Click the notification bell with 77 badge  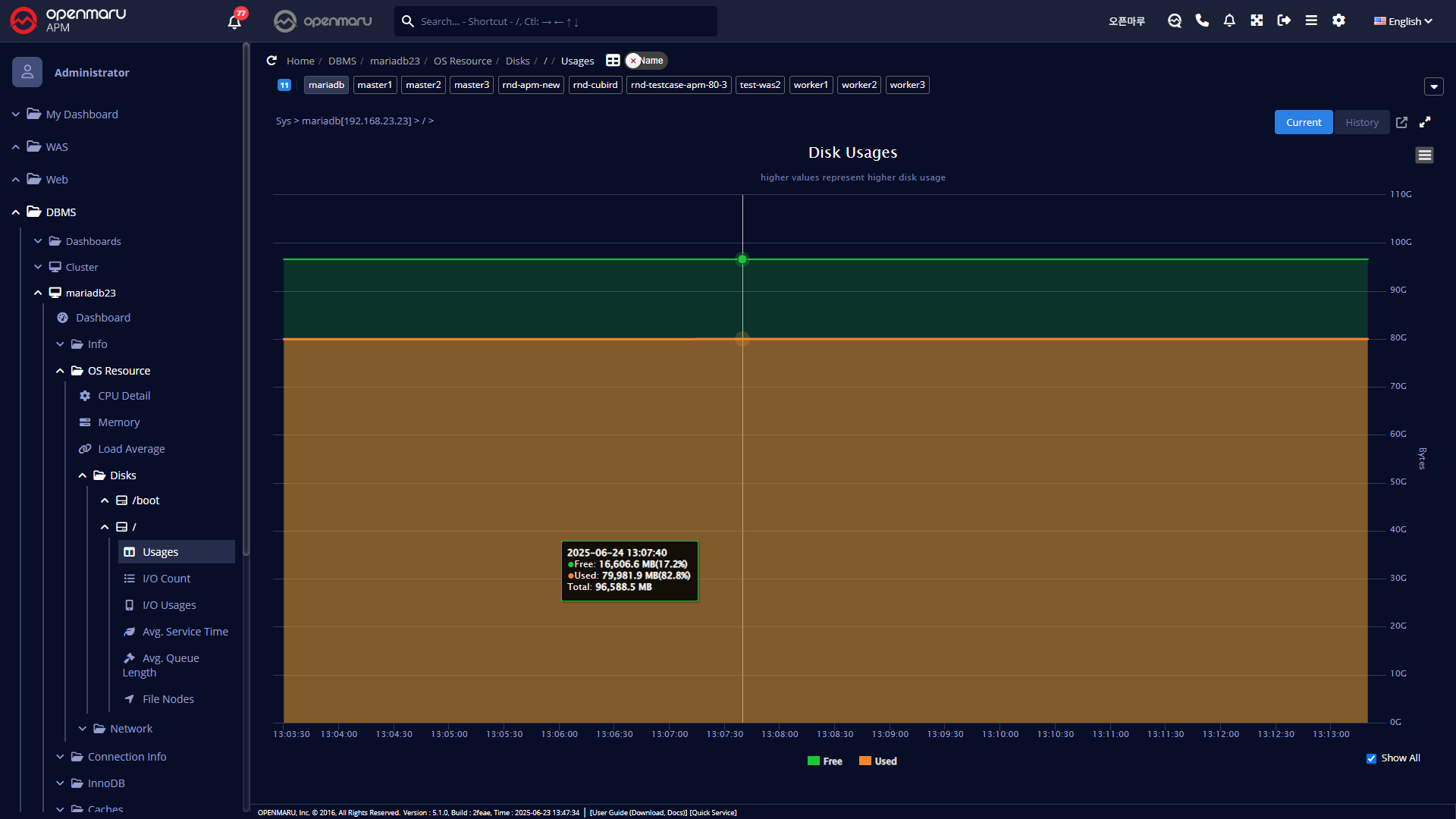pyautogui.click(x=234, y=21)
